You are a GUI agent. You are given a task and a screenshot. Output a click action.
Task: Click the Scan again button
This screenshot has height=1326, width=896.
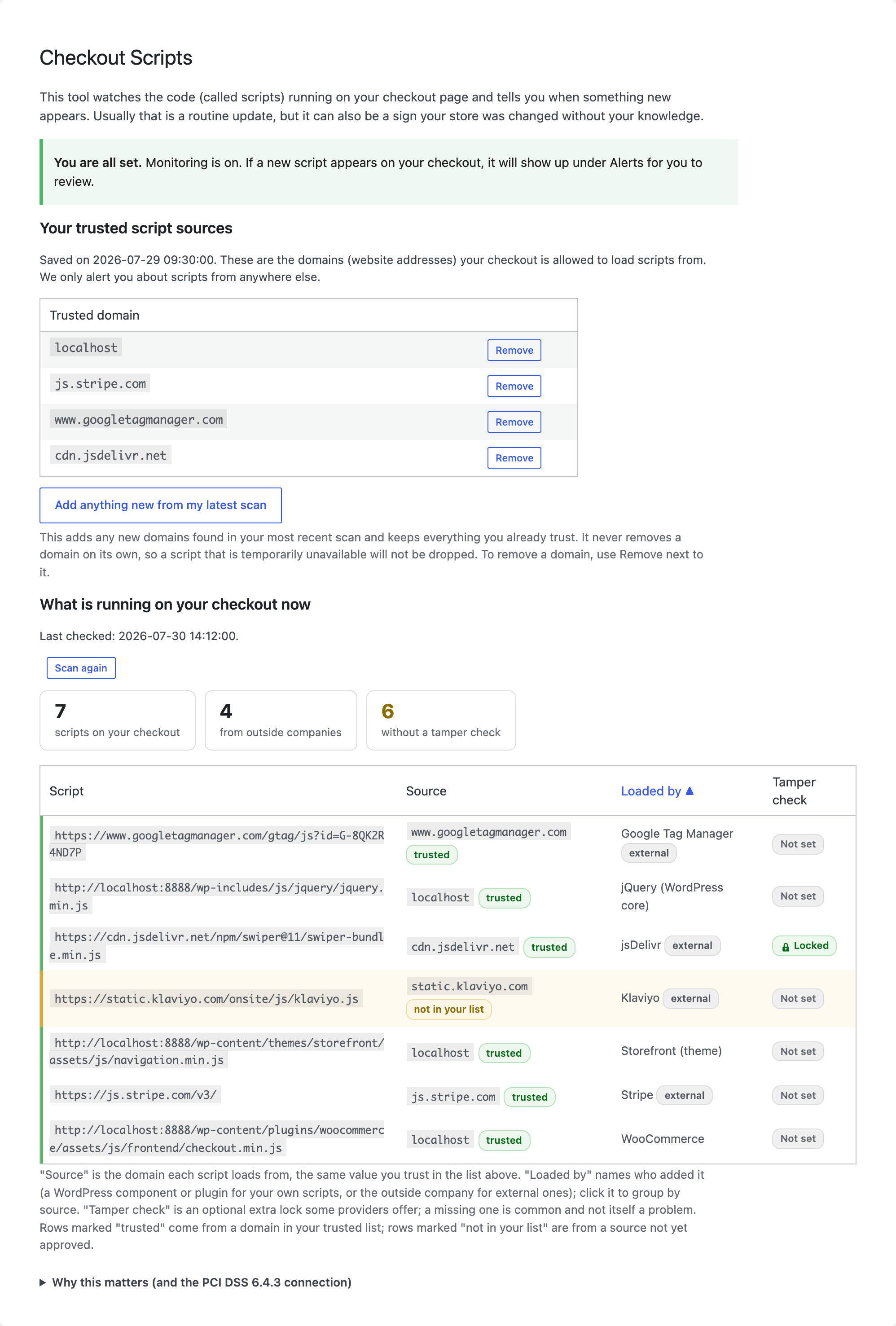pyautogui.click(x=81, y=668)
